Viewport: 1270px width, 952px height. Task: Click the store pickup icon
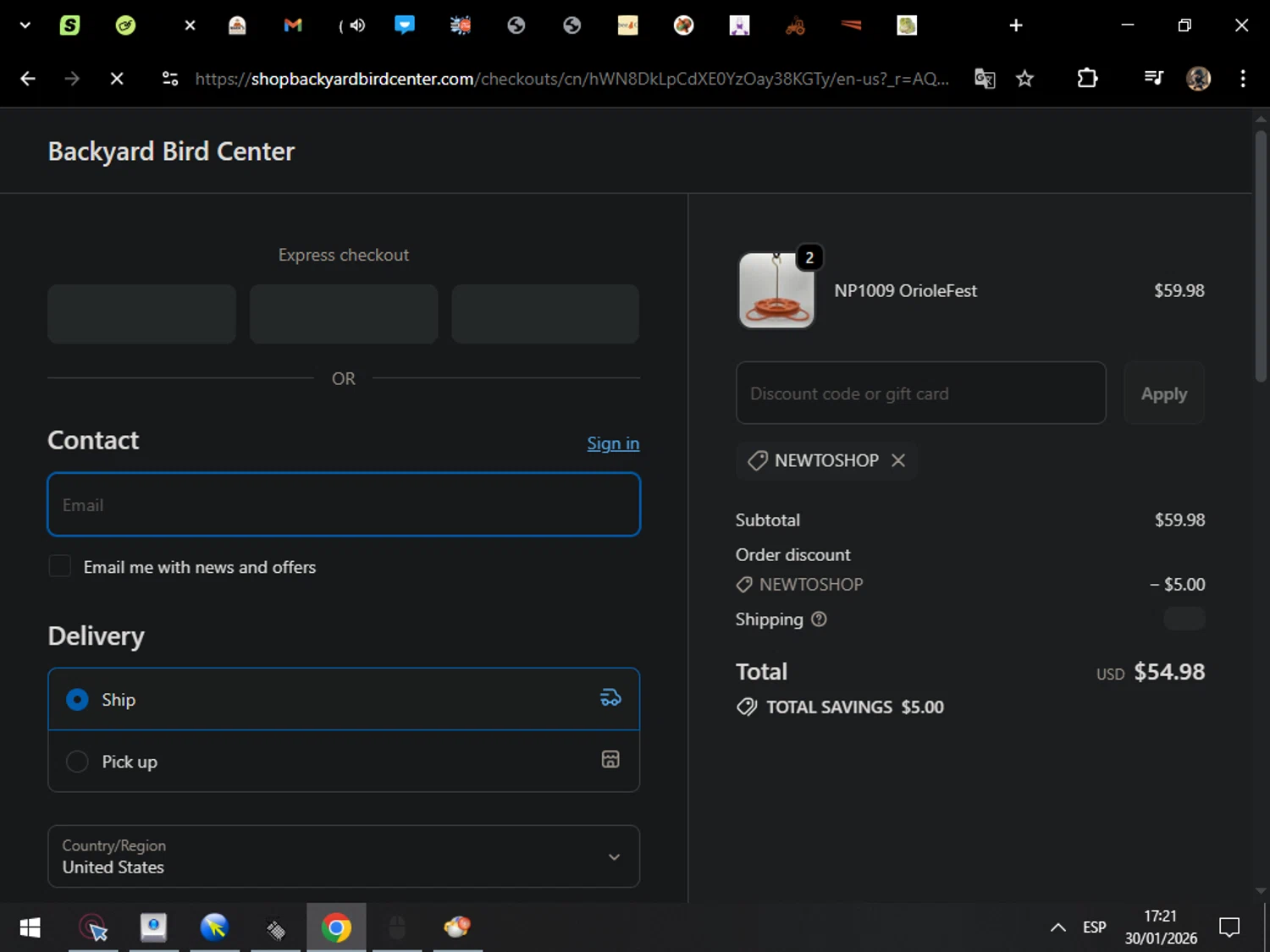(610, 759)
